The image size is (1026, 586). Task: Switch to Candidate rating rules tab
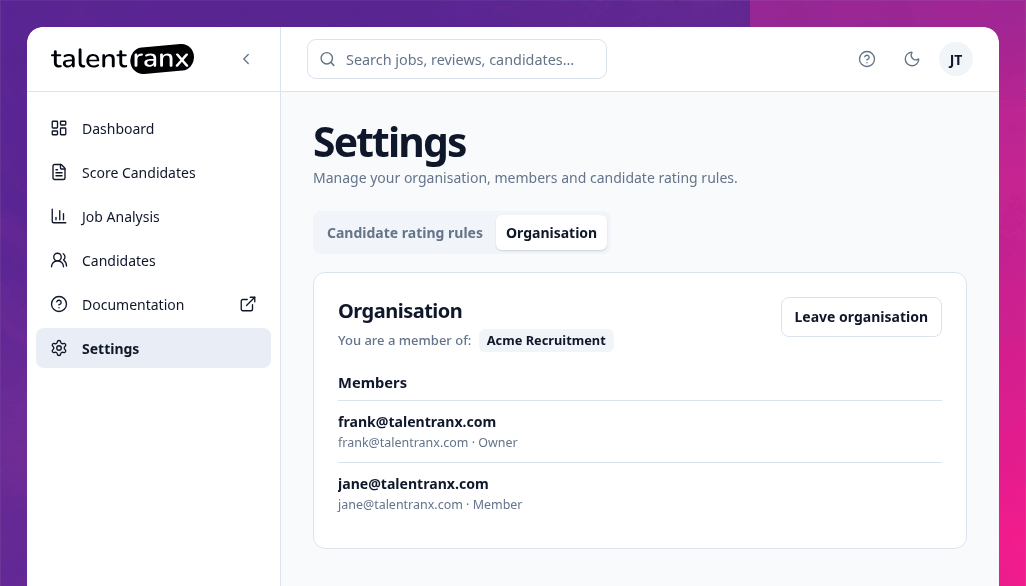(x=405, y=233)
